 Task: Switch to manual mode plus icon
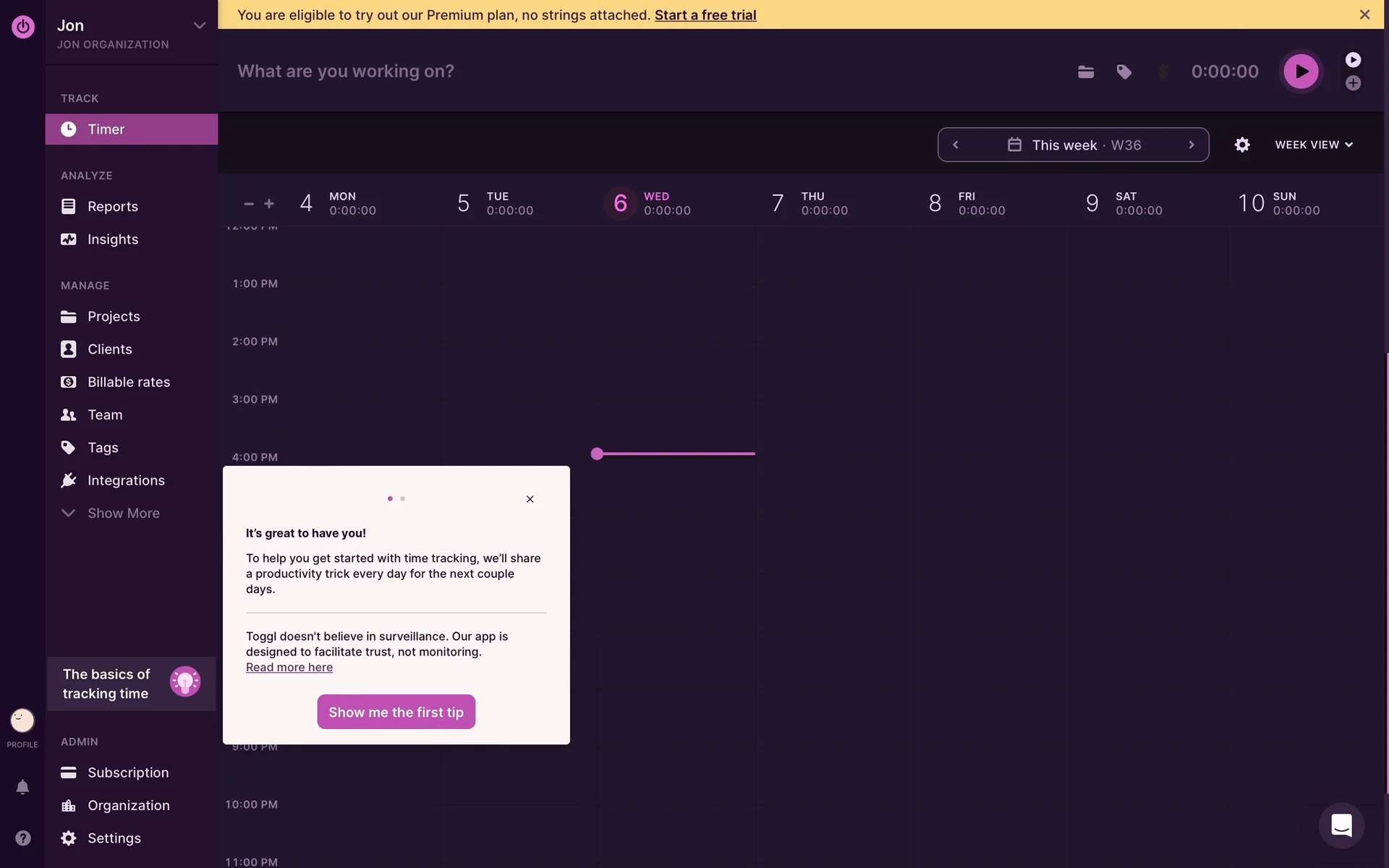pyautogui.click(x=1353, y=84)
